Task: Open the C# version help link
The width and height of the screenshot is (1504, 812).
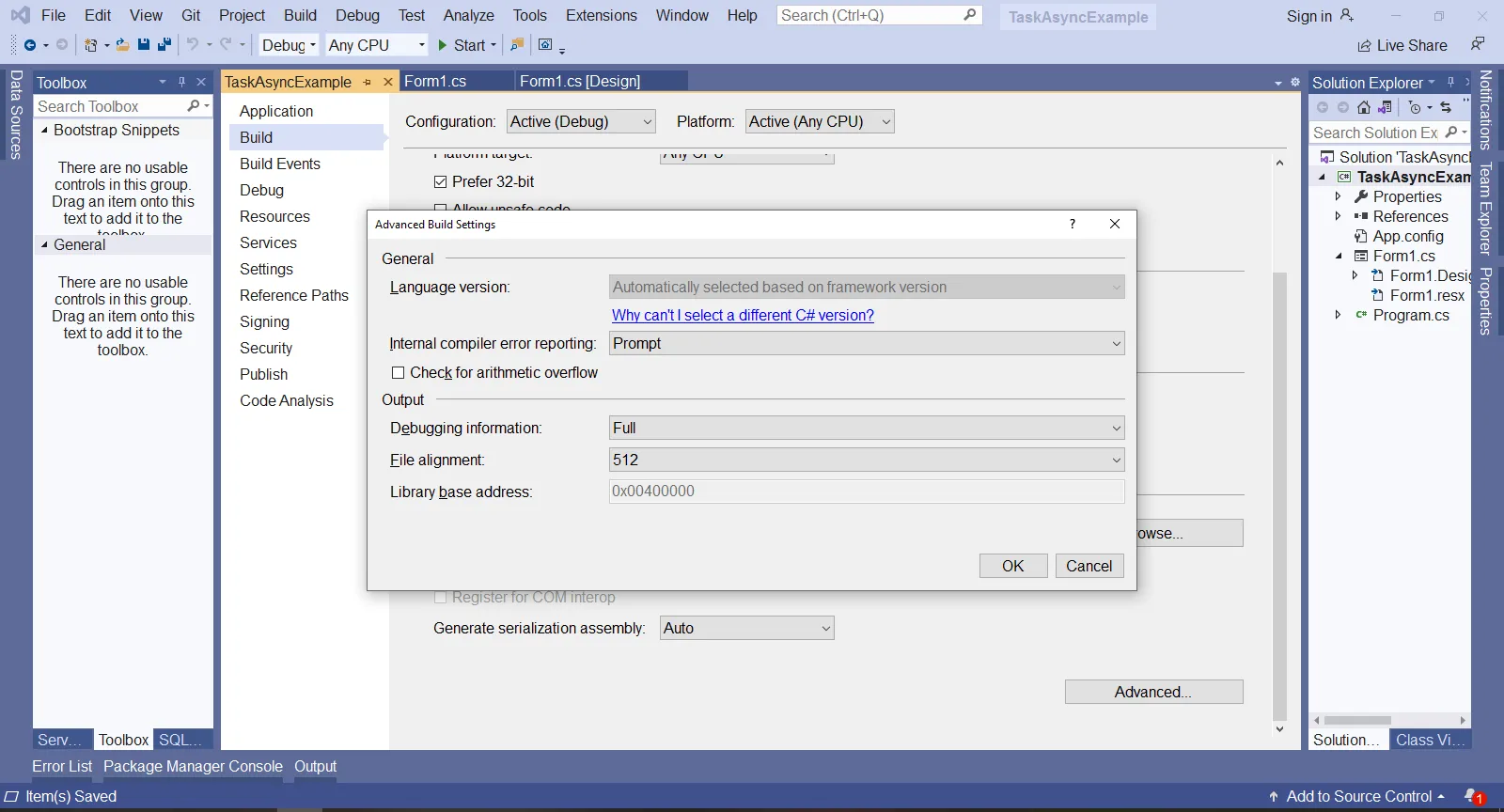Action: [x=744, y=316]
